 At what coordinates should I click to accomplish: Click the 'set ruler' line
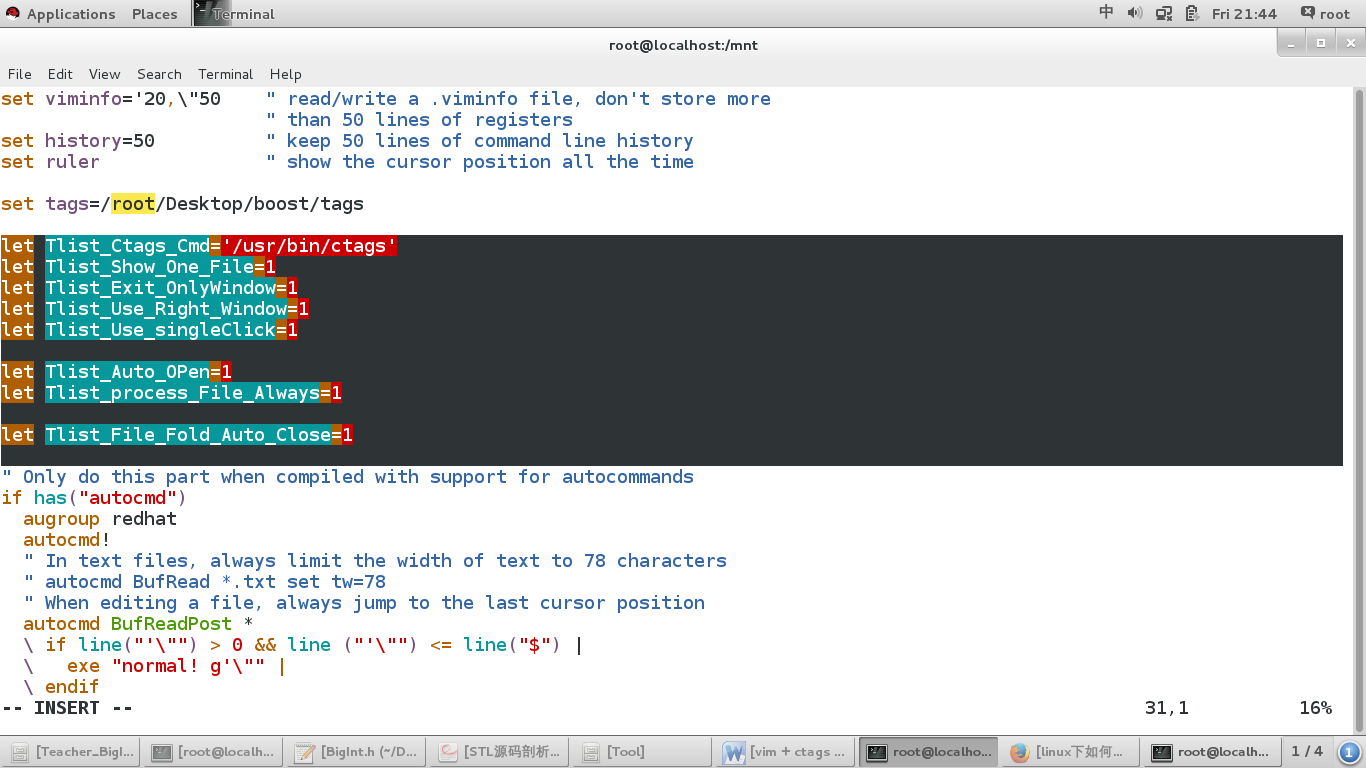[347, 162]
